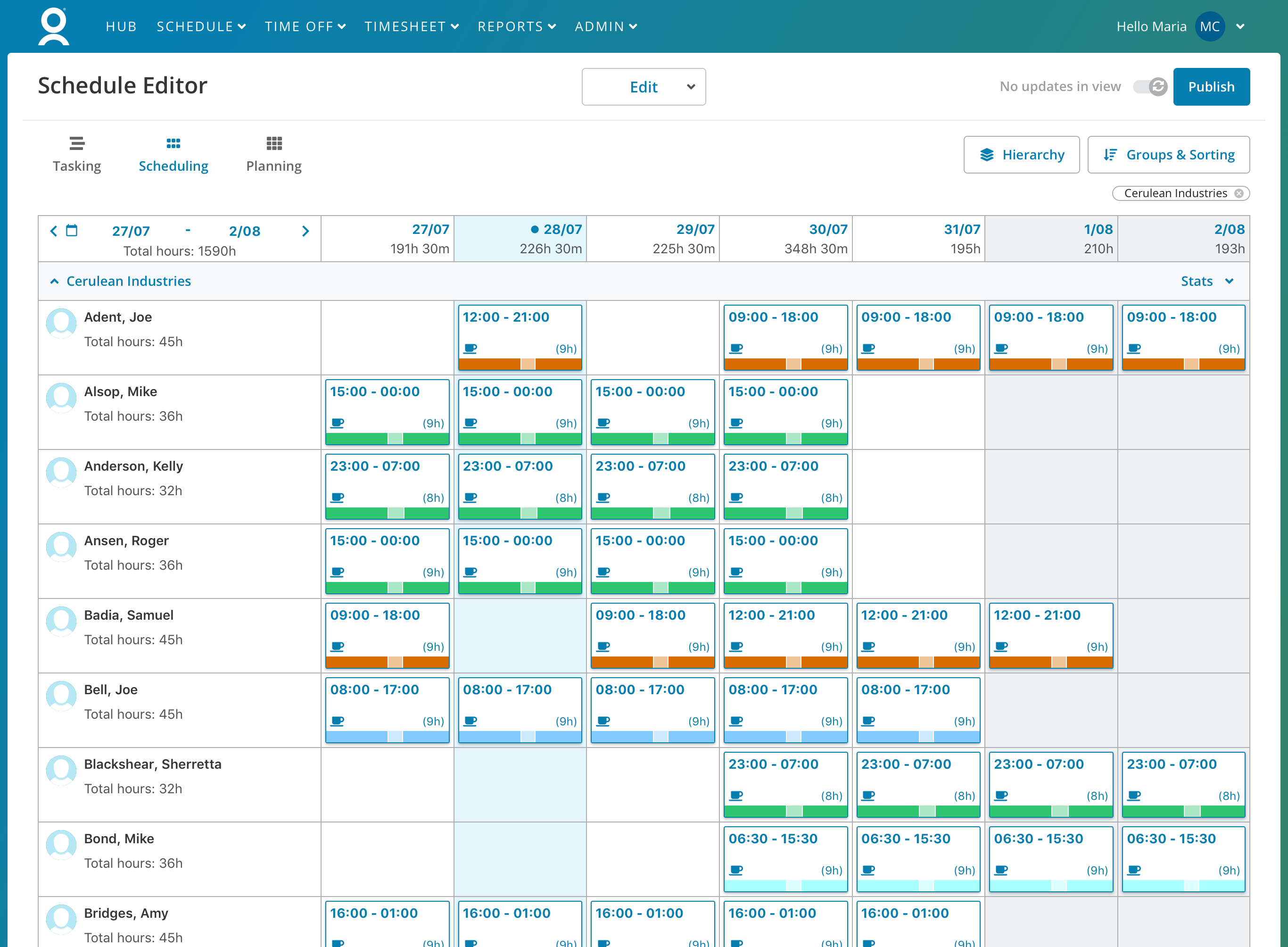Screen dimensions: 1288x947
Task: Open Groups & Sorting options
Action: point(1168,155)
